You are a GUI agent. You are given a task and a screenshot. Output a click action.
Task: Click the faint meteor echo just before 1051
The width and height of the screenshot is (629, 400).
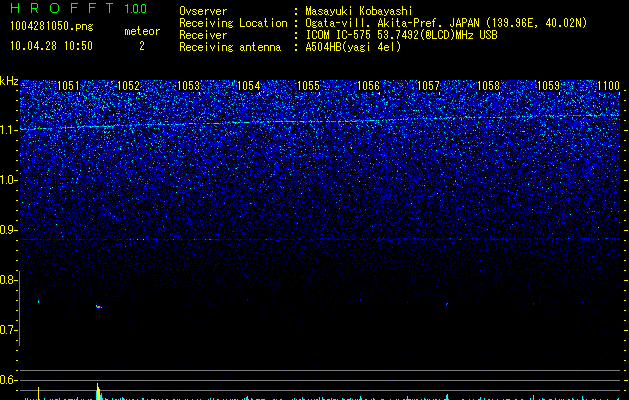click(39, 301)
